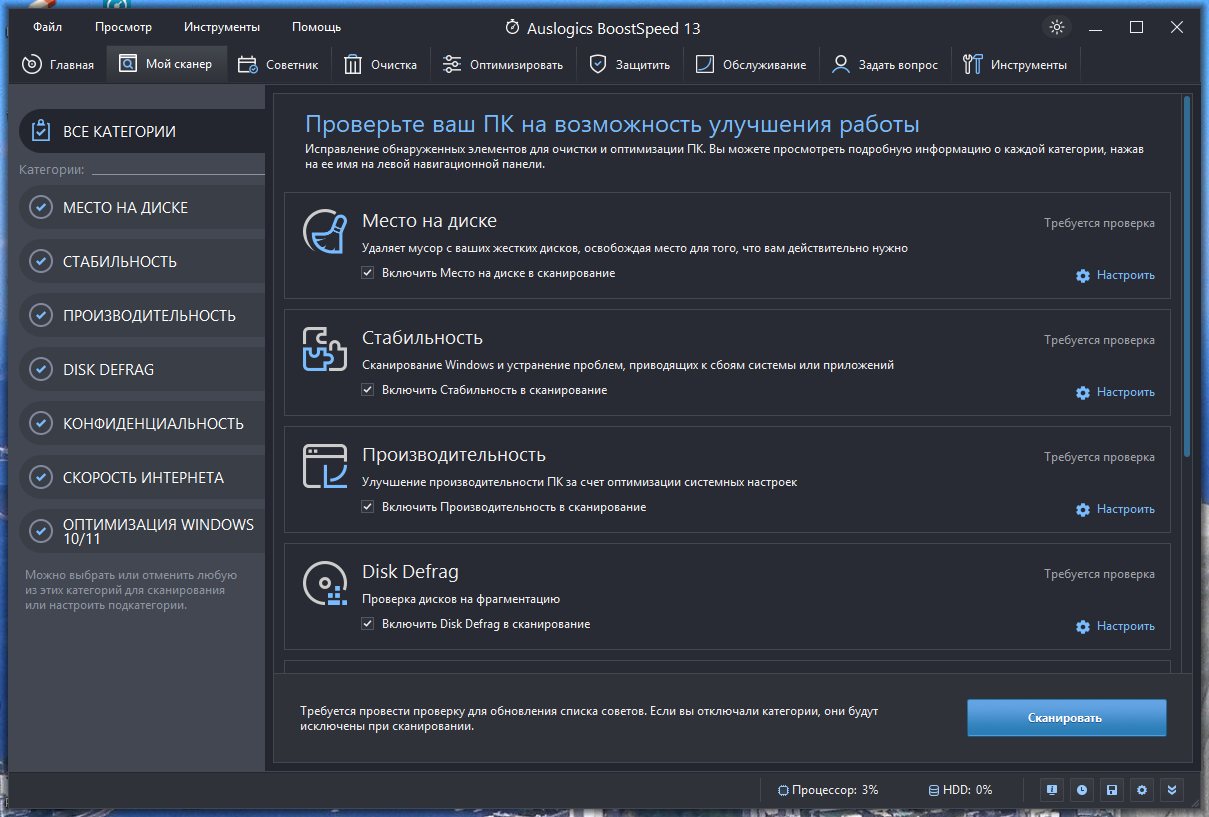Click Настроить link for Место на диске
This screenshot has width=1209, height=817.
(x=1115, y=275)
